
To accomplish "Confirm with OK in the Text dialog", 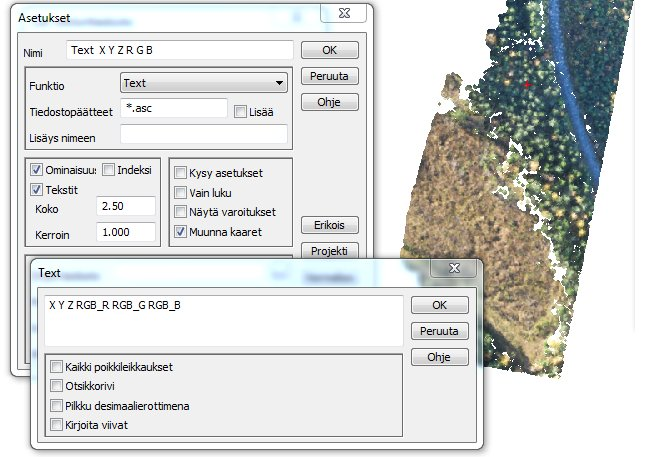I will (x=440, y=305).
